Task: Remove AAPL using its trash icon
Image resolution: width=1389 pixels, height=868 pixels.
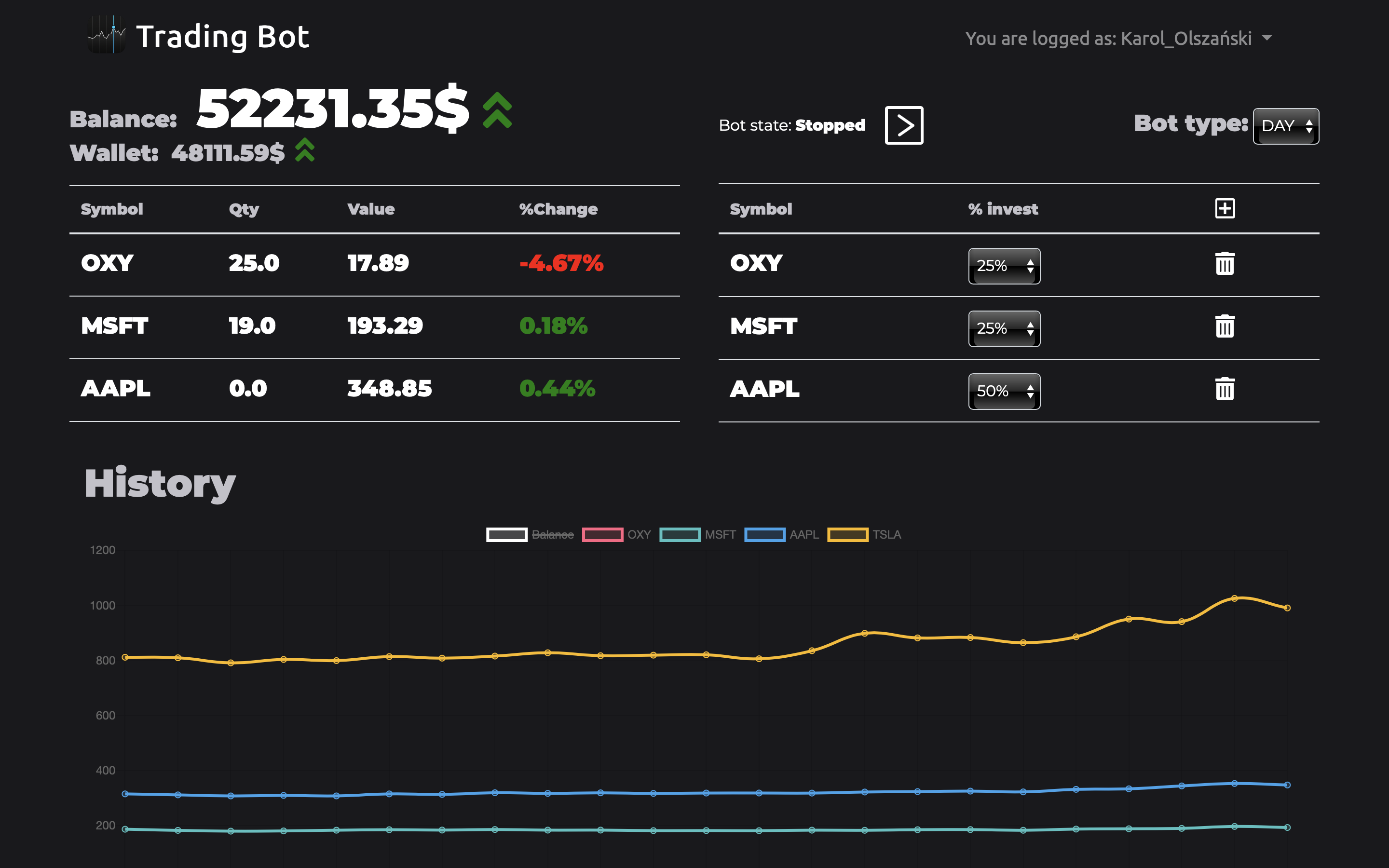Action: tap(1225, 389)
